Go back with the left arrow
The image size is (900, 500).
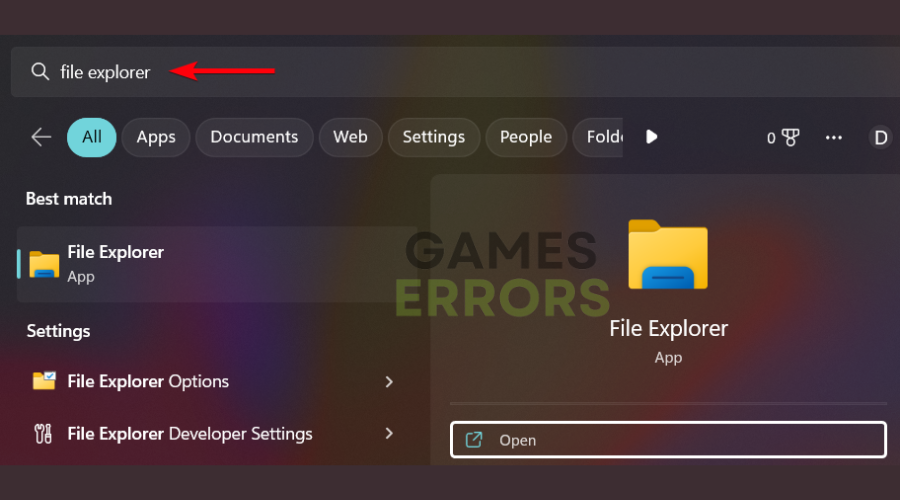click(41, 137)
